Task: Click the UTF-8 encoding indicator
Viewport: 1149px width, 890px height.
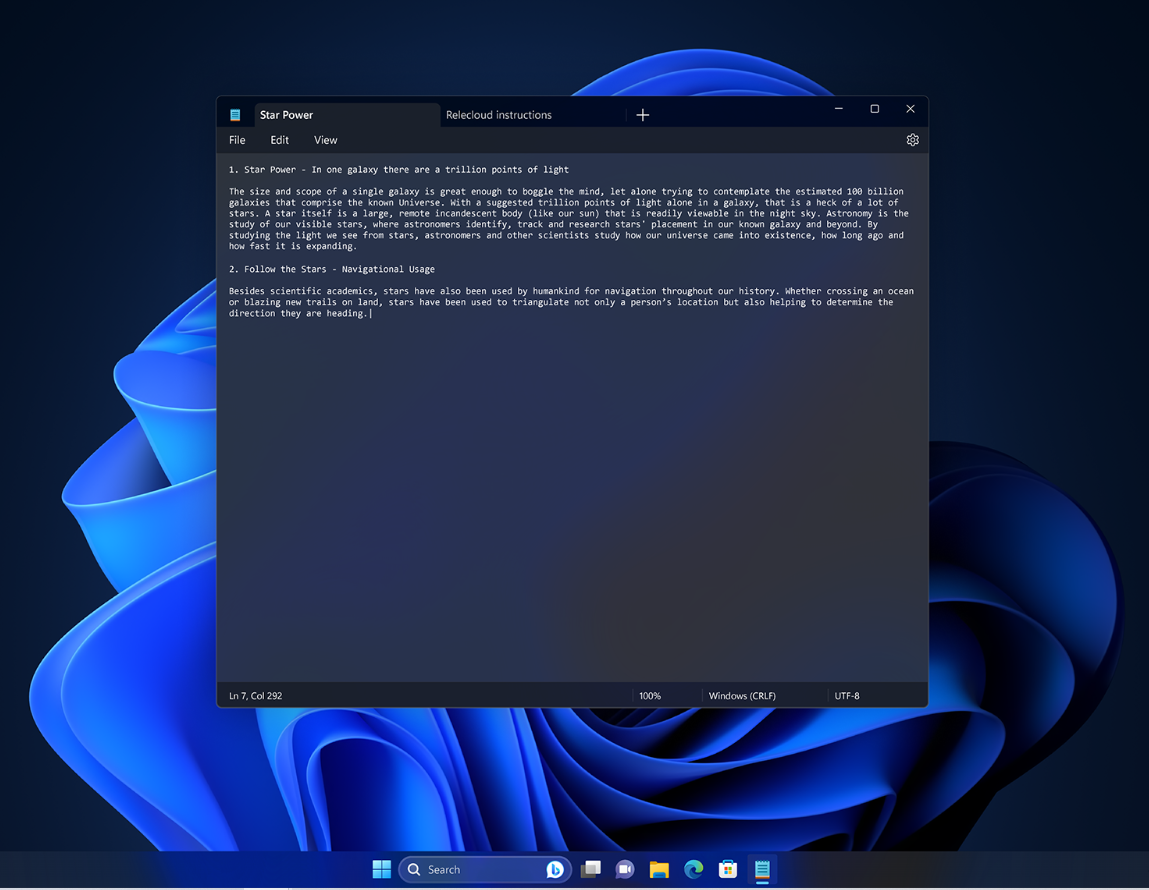Action: 847,695
